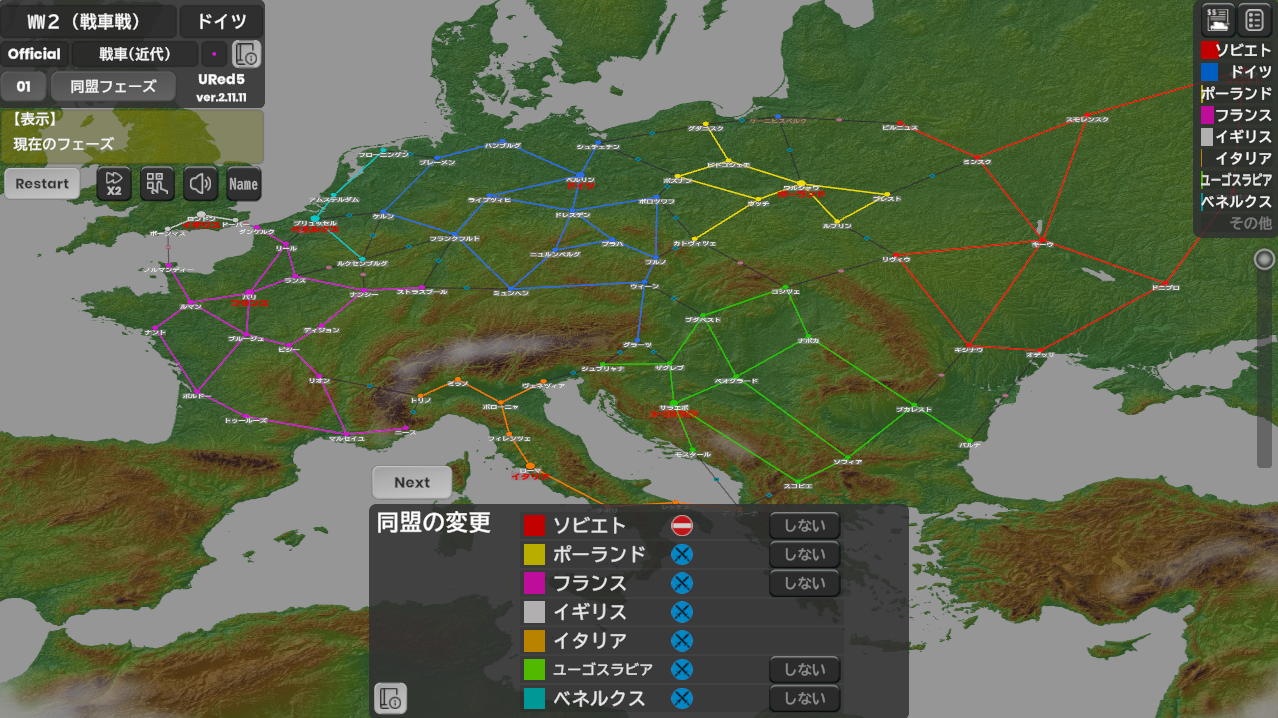Open the list view icon at top right

[x=1254, y=20]
